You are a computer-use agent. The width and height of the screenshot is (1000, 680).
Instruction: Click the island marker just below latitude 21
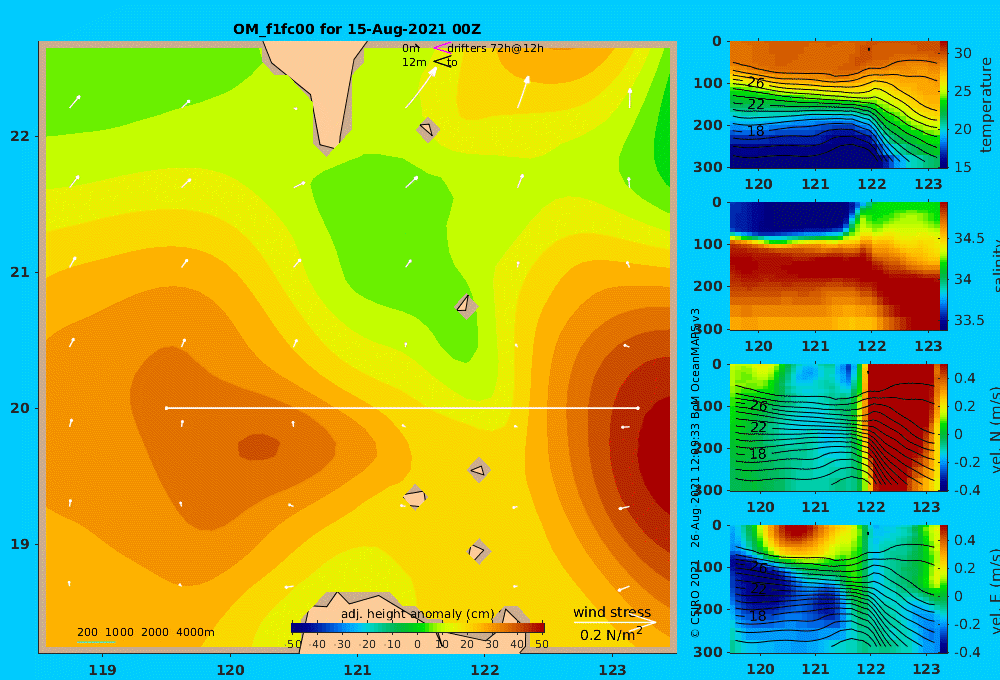(466, 306)
